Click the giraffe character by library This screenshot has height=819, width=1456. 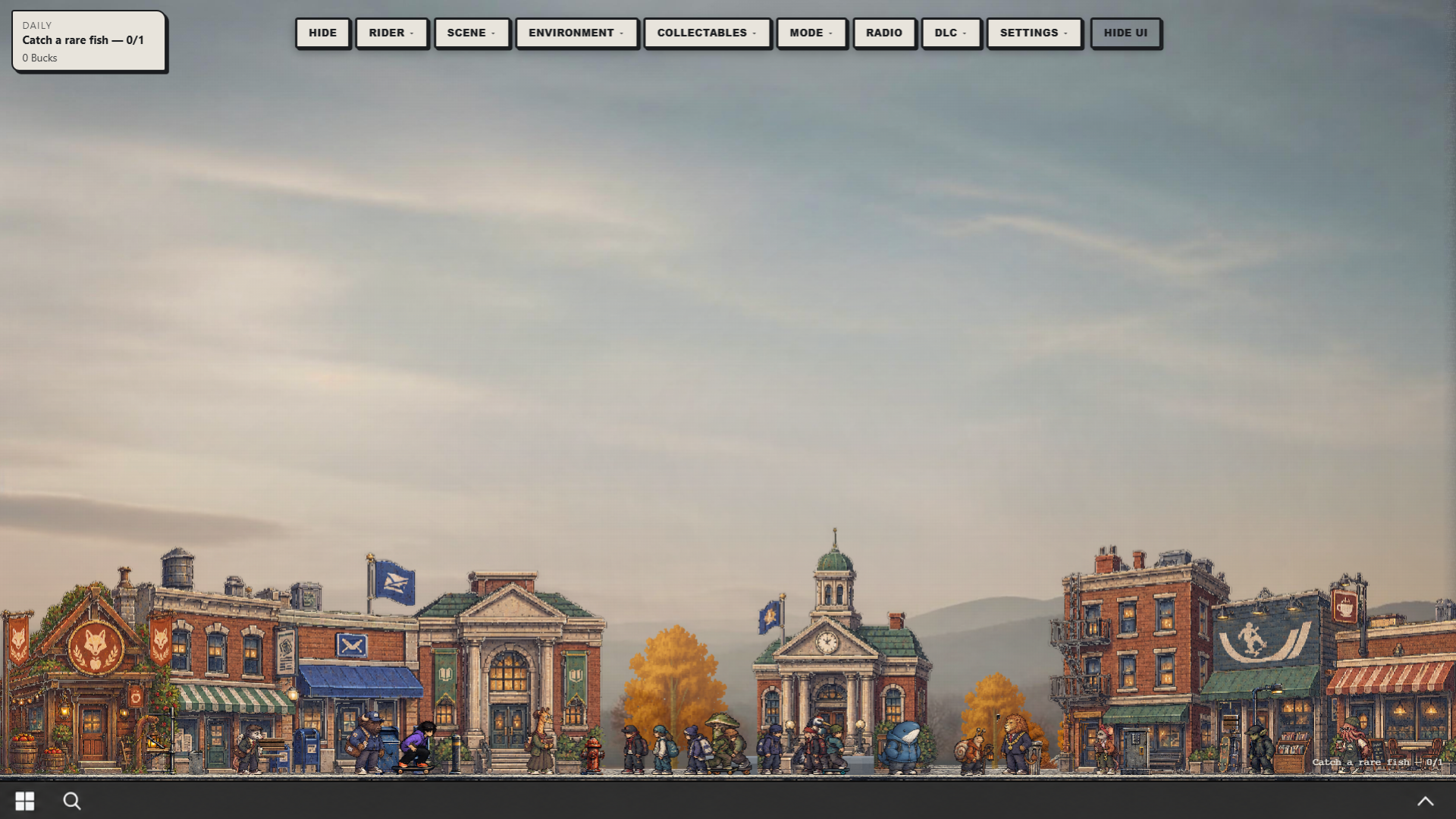pos(541,740)
